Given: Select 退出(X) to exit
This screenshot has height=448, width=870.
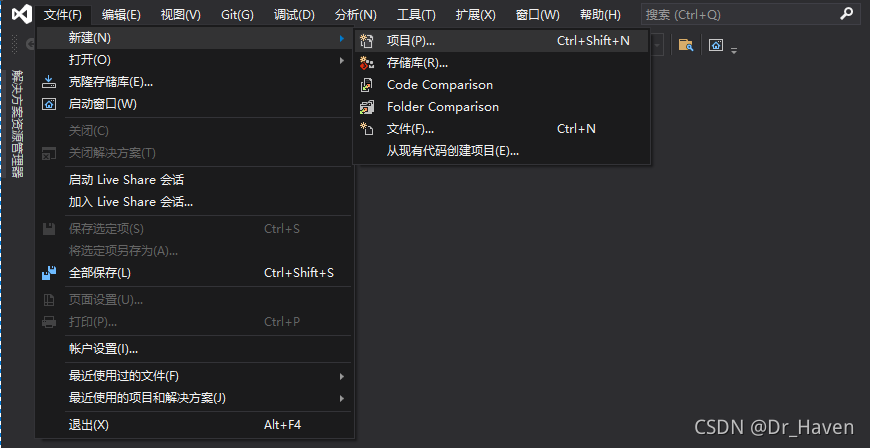Looking at the screenshot, I should (x=194, y=425).
